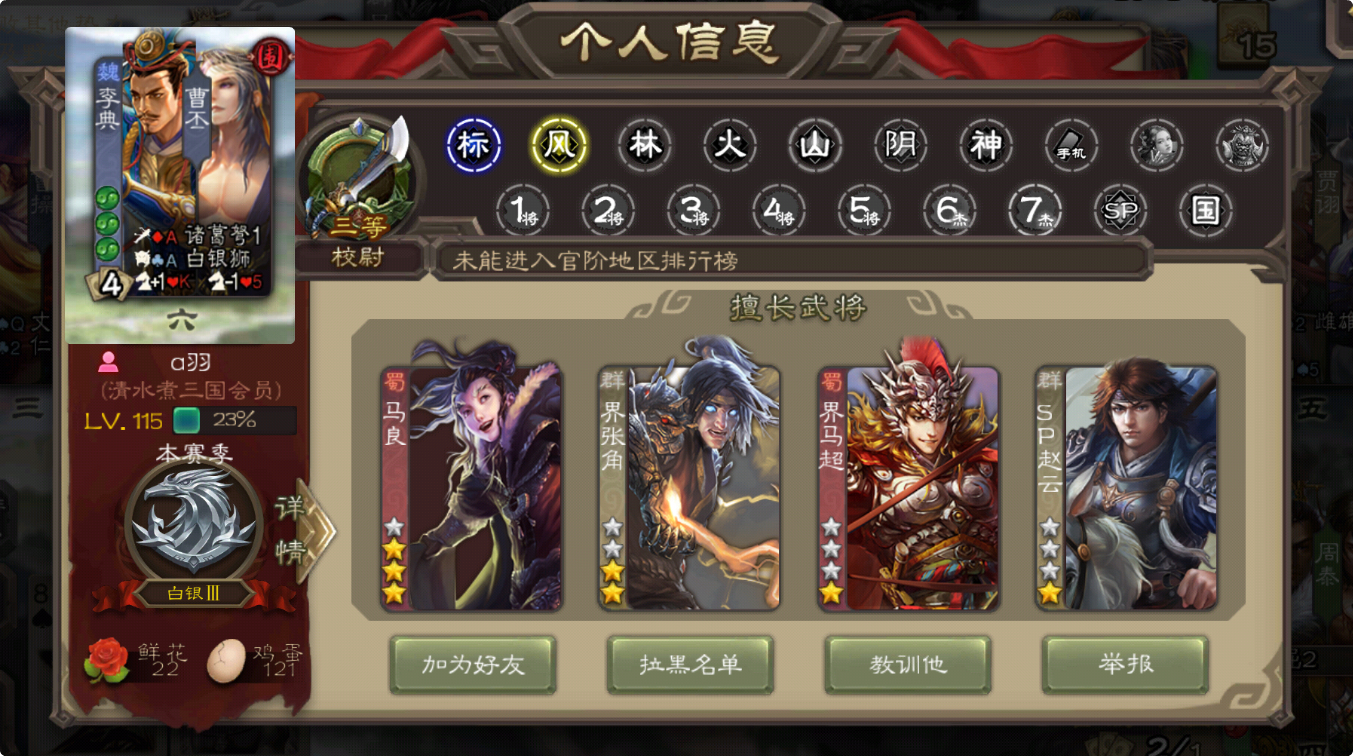Choose the SP generals icon
The width and height of the screenshot is (1353, 756).
(1119, 210)
